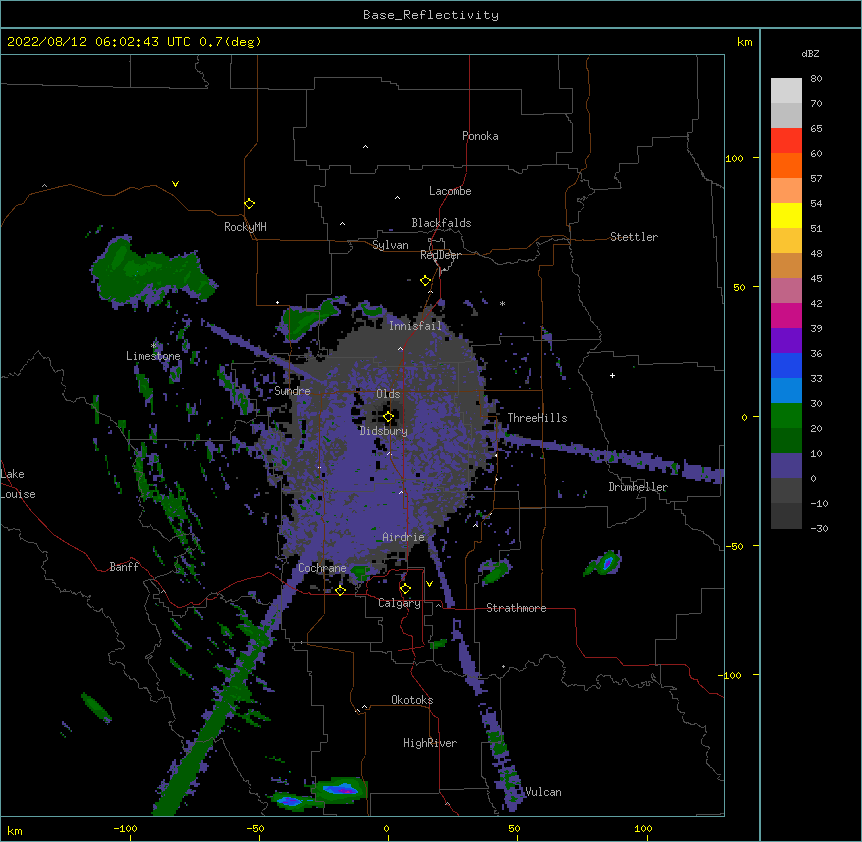Click the yellow diamond marker above Calgary label
This screenshot has height=842, width=862.
pos(405,589)
